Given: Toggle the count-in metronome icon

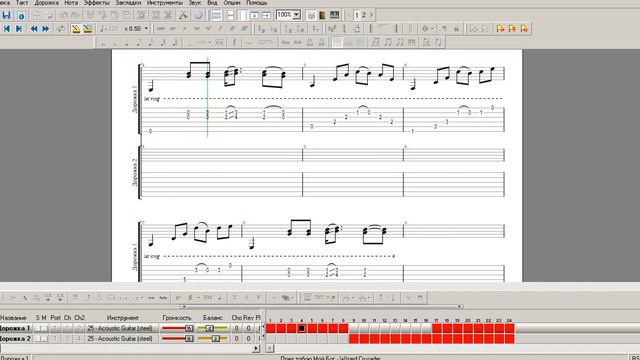Looking at the screenshot, I should (x=88, y=29).
